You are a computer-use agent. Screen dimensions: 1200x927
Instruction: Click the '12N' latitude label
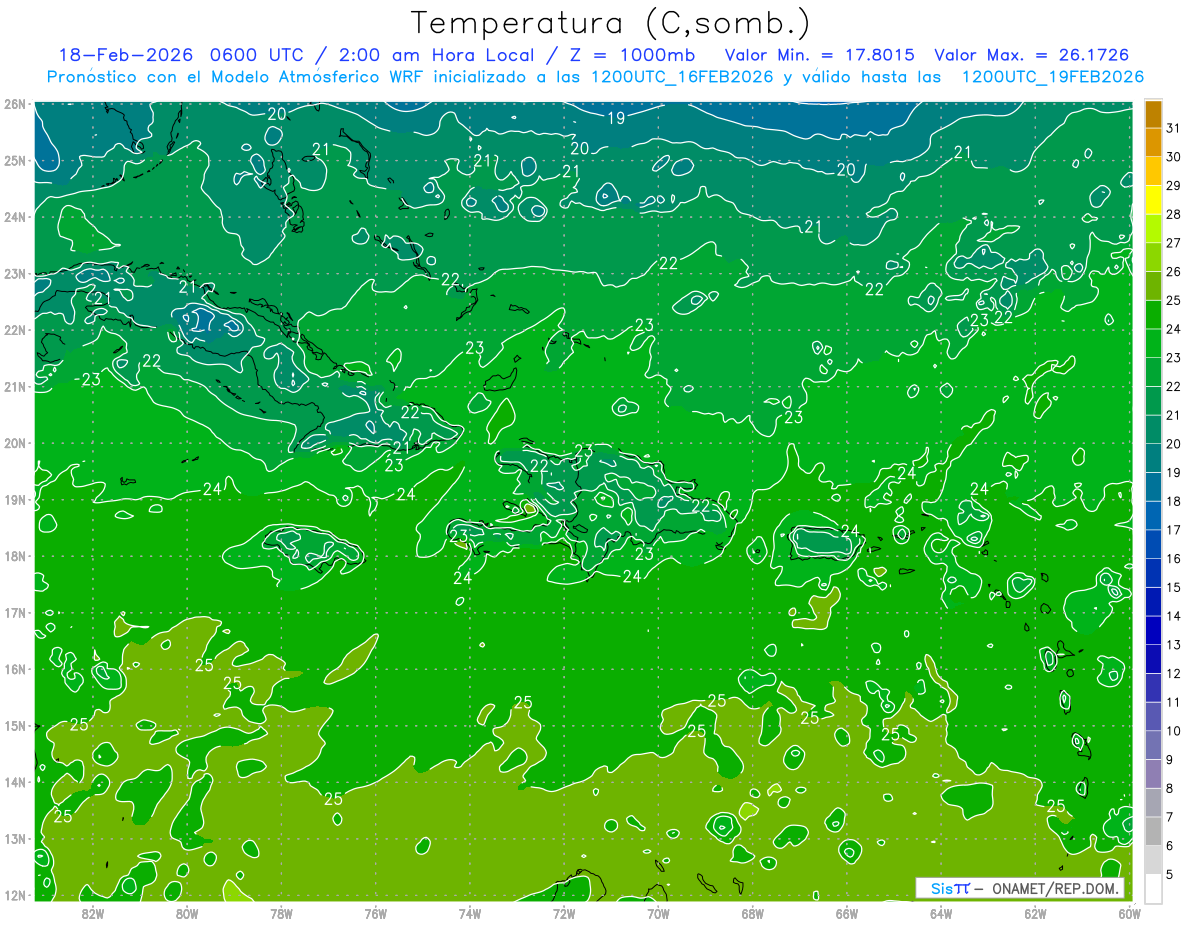point(15,894)
